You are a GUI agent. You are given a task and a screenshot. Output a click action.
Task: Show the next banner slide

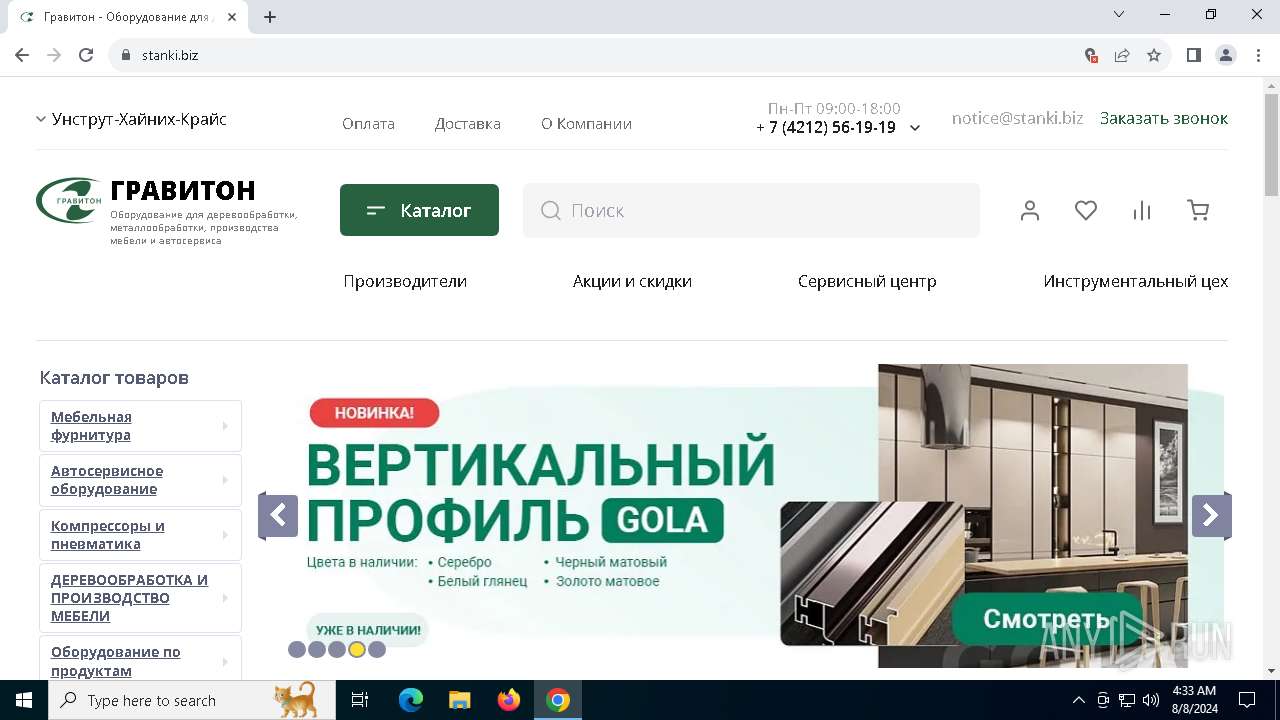pos(1211,516)
